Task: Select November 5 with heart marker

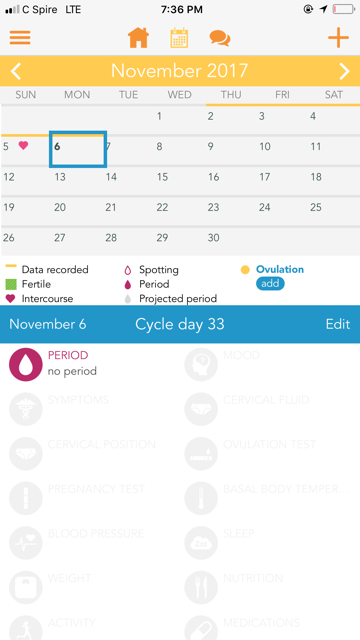Action: [25, 150]
